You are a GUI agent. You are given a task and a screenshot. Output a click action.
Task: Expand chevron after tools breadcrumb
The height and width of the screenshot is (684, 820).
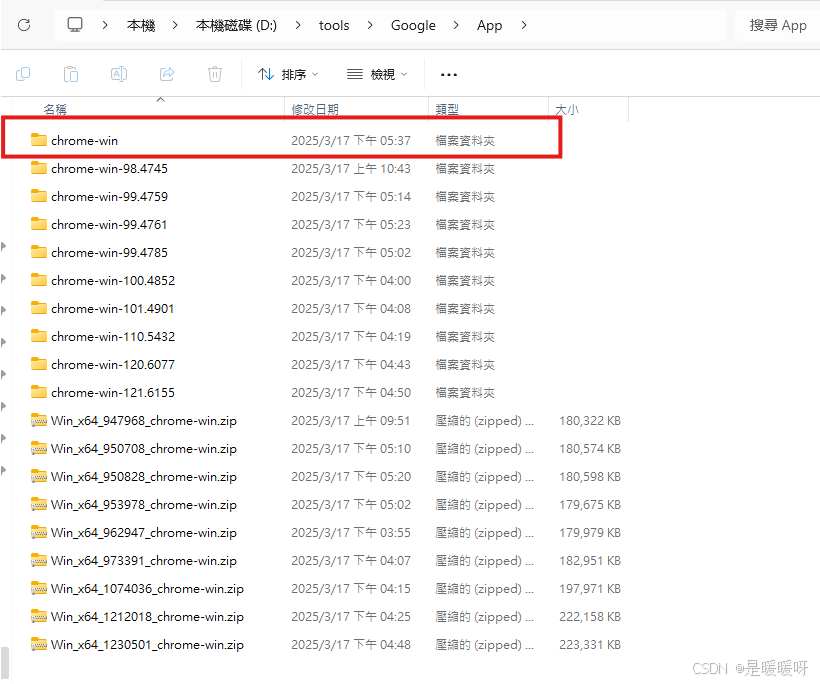tap(370, 25)
